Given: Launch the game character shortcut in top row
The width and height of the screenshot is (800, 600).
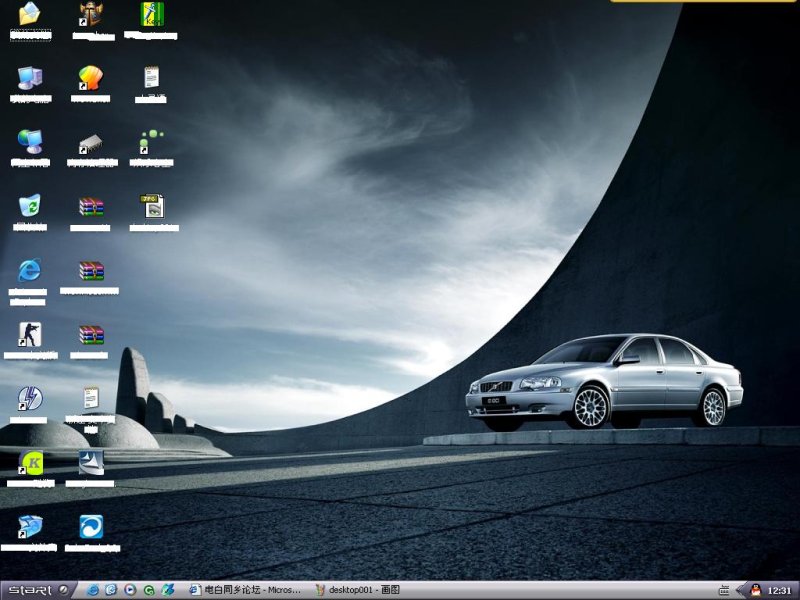Looking at the screenshot, I should (x=88, y=15).
